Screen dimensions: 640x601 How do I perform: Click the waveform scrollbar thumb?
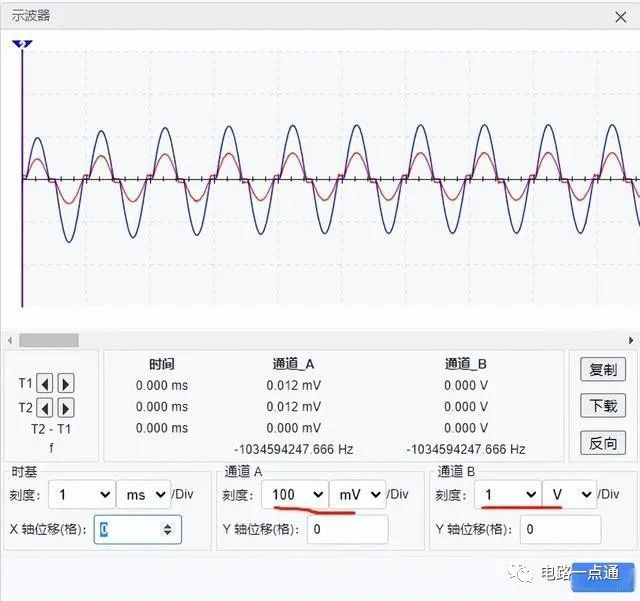[49, 340]
